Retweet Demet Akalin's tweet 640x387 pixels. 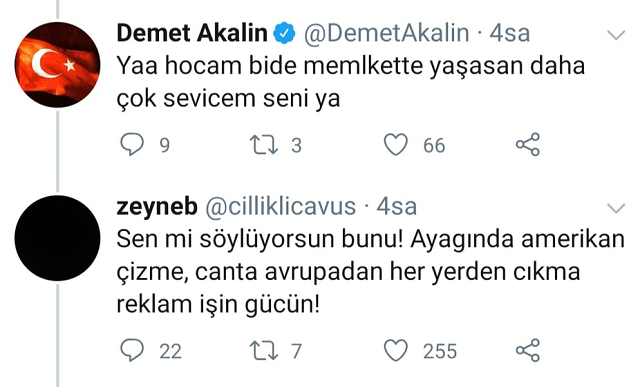point(264,145)
